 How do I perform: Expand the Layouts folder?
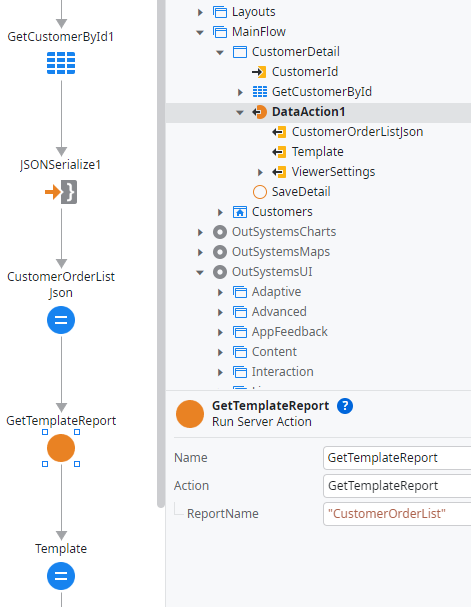(x=200, y=12)
